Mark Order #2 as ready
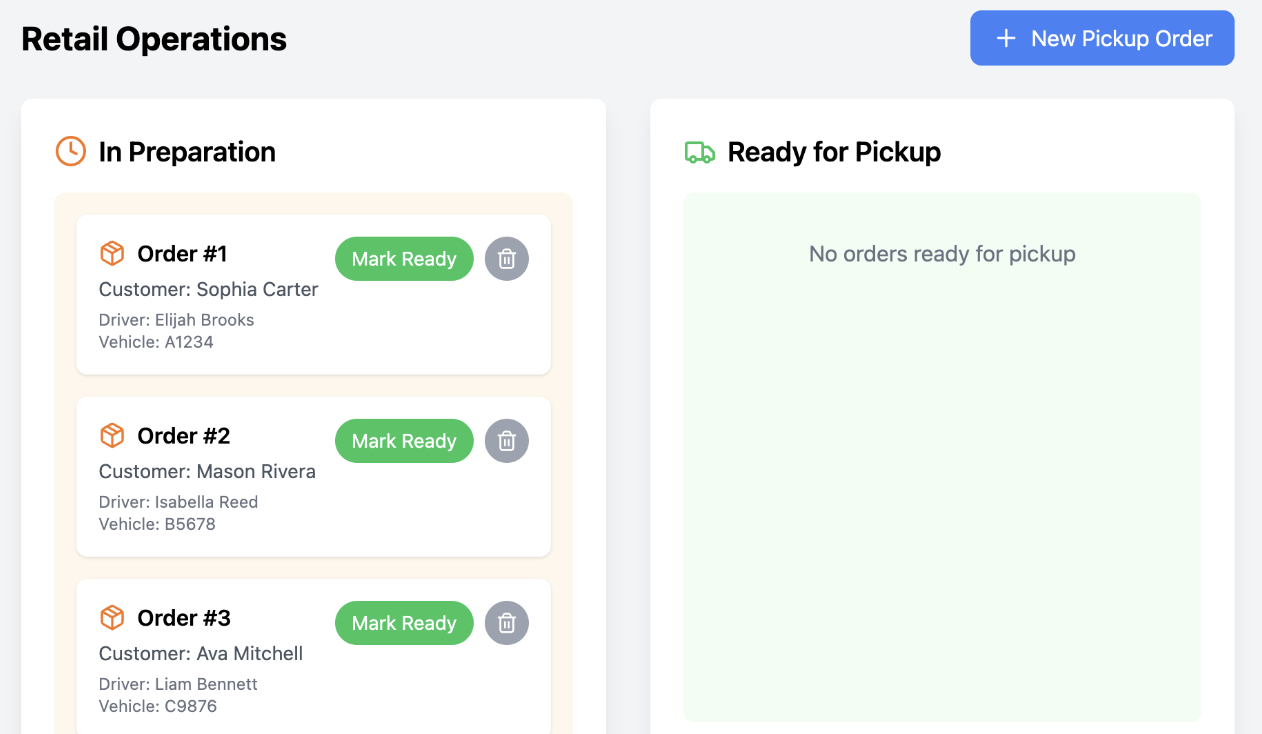Screen dimensions: 1262x734 click(x=404, y=441)
